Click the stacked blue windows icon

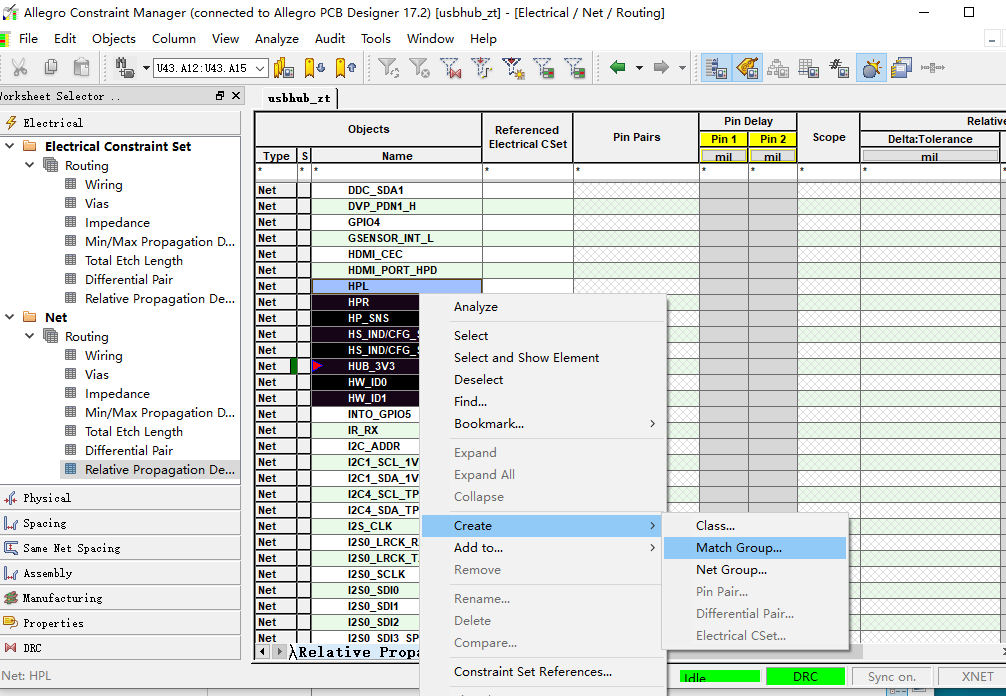tap(901, 67)
